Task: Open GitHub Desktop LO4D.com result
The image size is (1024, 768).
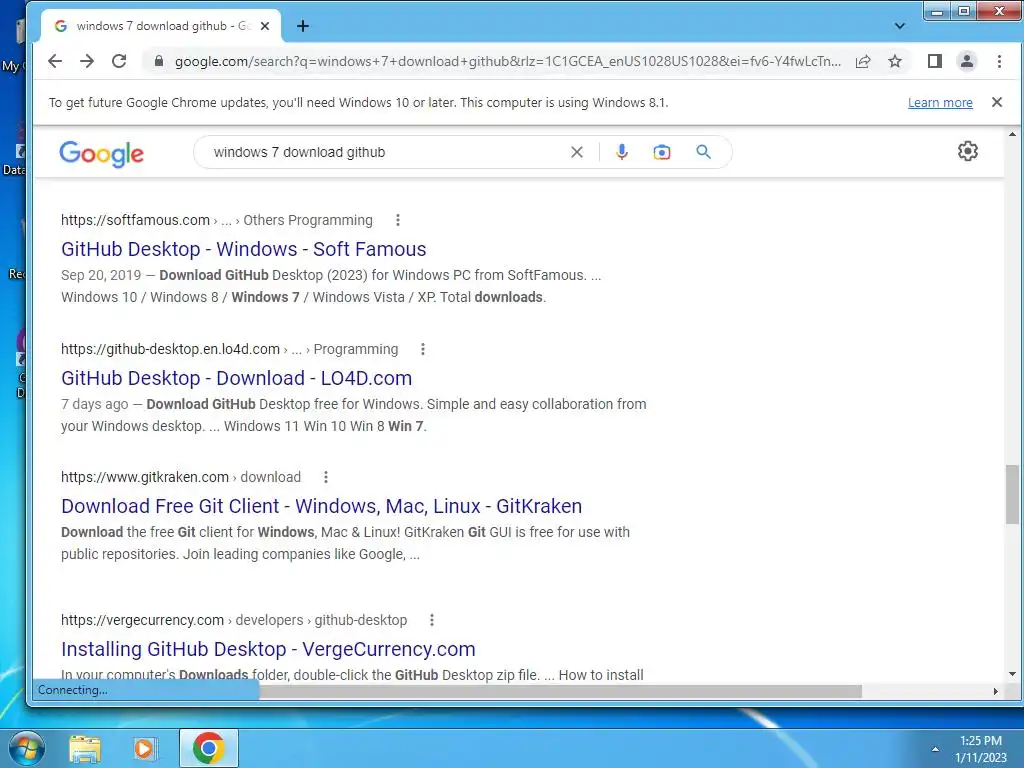Action: [236, 378]
